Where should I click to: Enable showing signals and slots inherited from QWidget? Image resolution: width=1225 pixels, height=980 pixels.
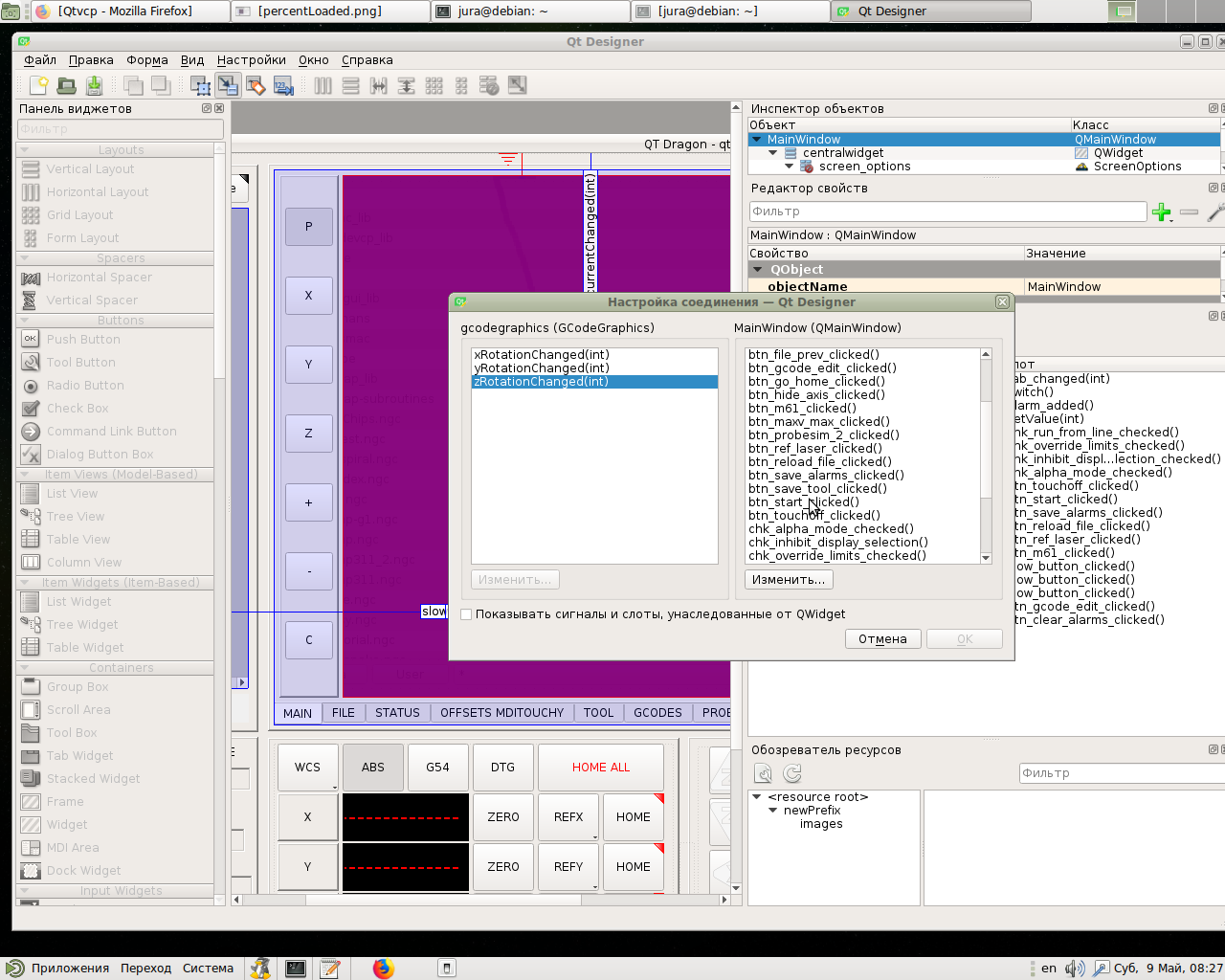coord(467,614)
